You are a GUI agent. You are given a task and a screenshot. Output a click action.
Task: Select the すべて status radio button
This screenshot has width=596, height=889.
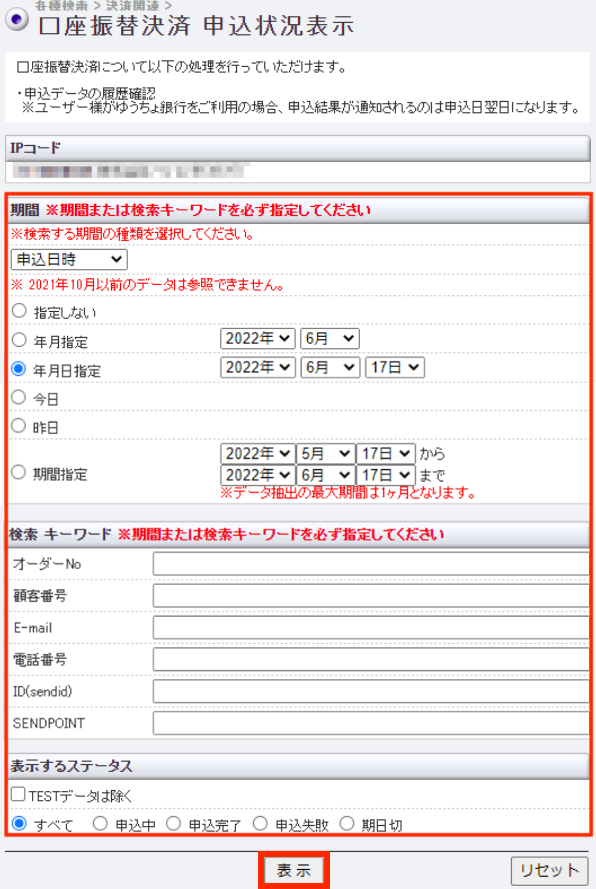tap(19, 823)
